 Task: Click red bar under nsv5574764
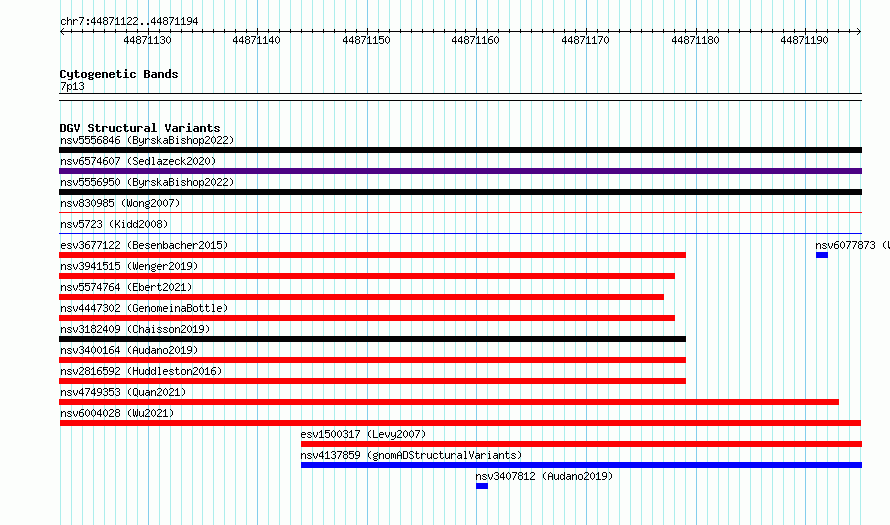362,297
